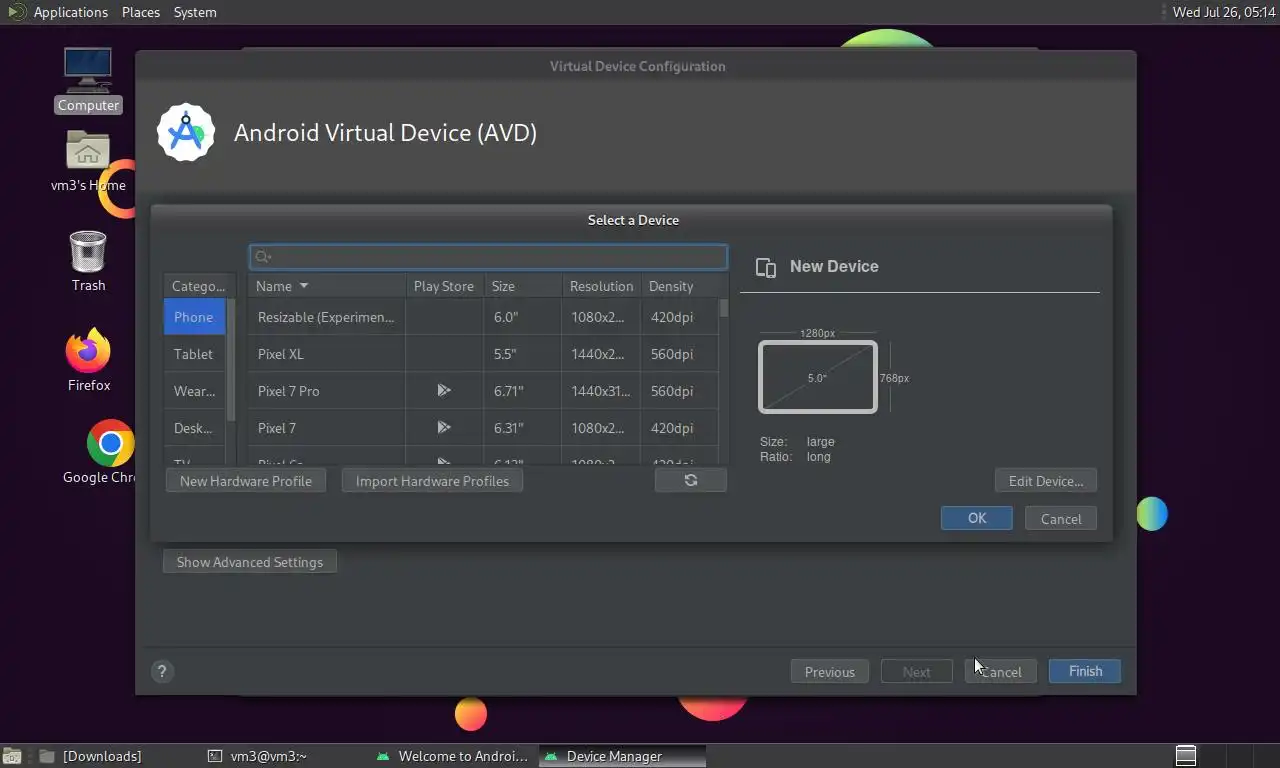Click Edit Device... button
The image size is (1280, 768).
point(1046,481)
